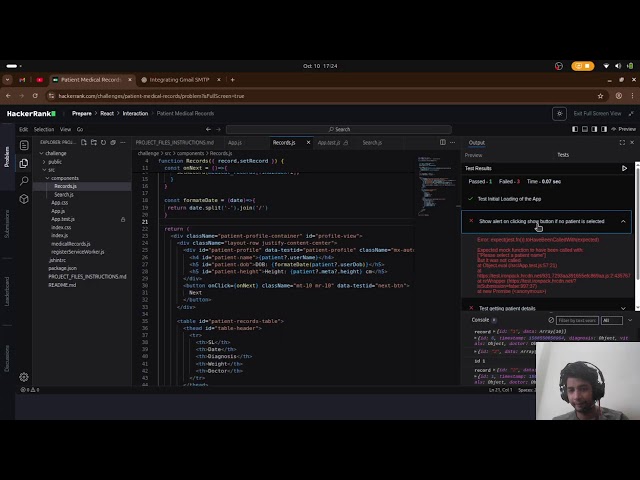Go back using editor navigation arrow

point(208,129)
